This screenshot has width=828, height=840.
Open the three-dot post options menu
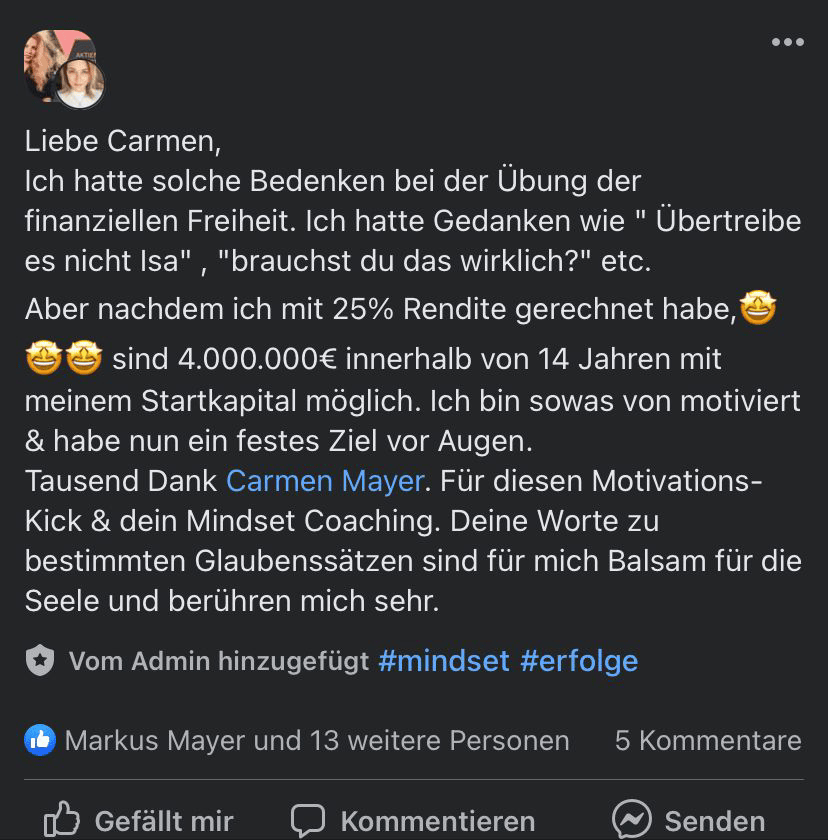[x=787, y=42]
